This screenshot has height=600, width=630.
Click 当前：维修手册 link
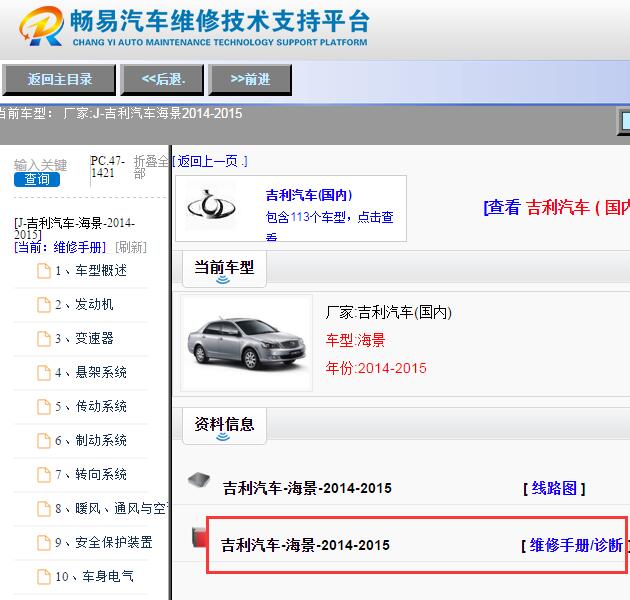60,247
